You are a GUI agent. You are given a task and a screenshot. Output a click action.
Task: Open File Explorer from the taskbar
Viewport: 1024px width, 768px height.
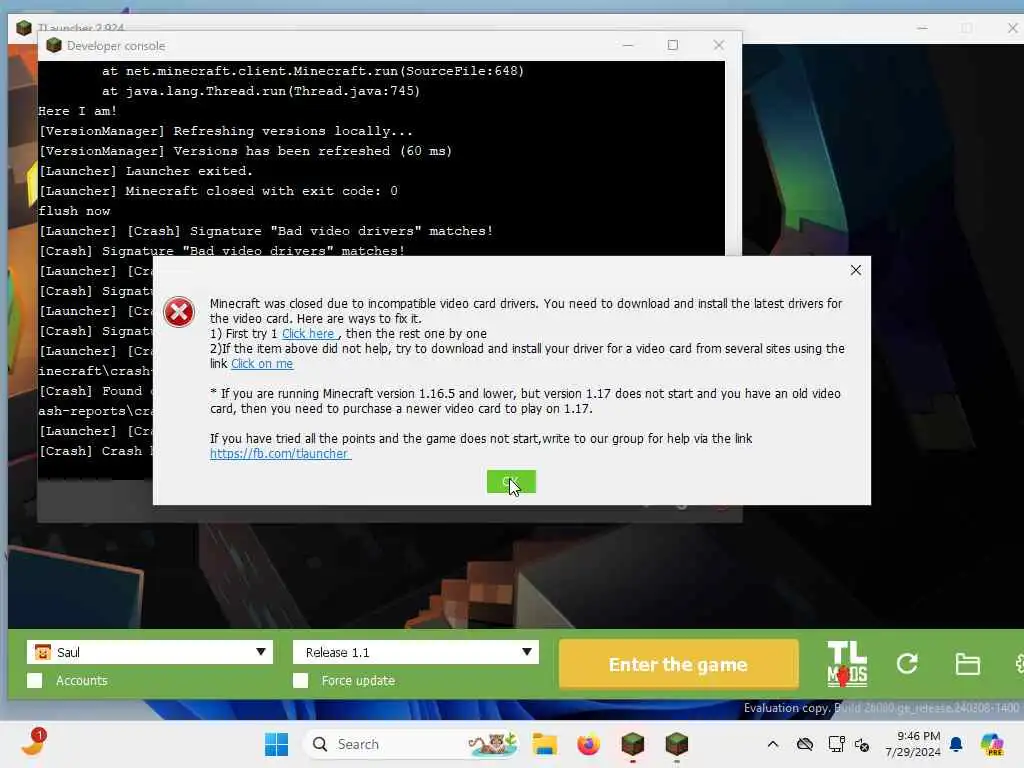[x=544, y=744]
